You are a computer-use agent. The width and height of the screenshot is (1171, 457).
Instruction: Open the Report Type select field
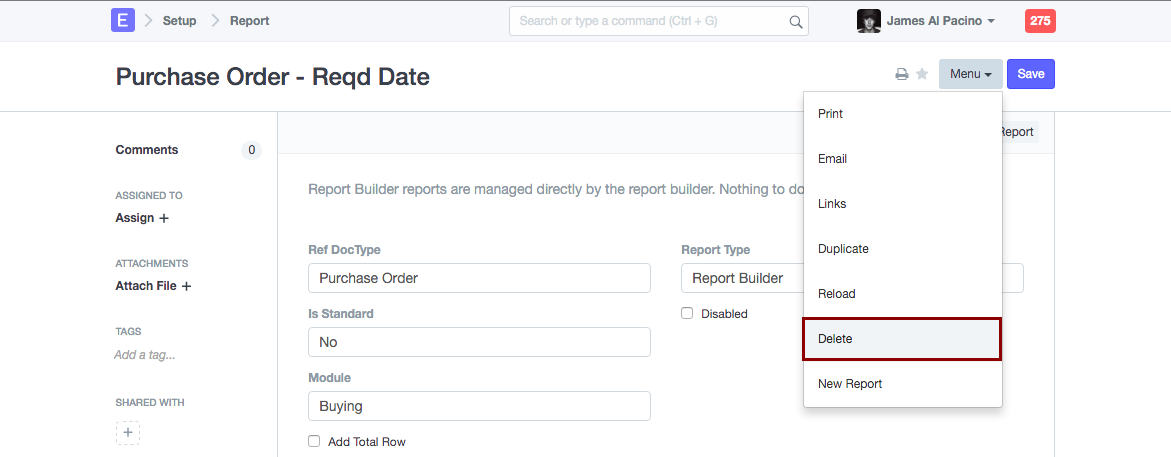[x=742, y=278]
